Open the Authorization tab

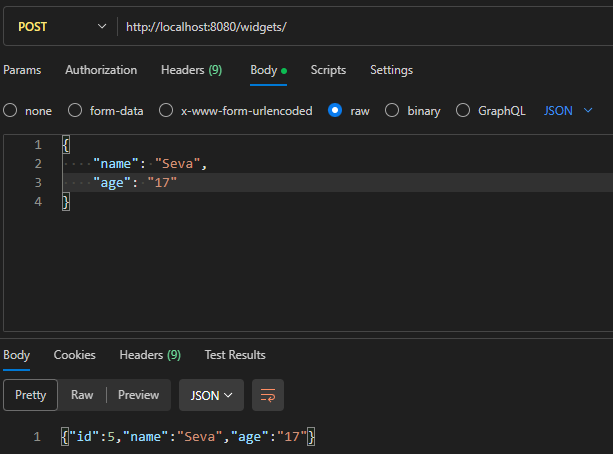[x=101, y=70]
